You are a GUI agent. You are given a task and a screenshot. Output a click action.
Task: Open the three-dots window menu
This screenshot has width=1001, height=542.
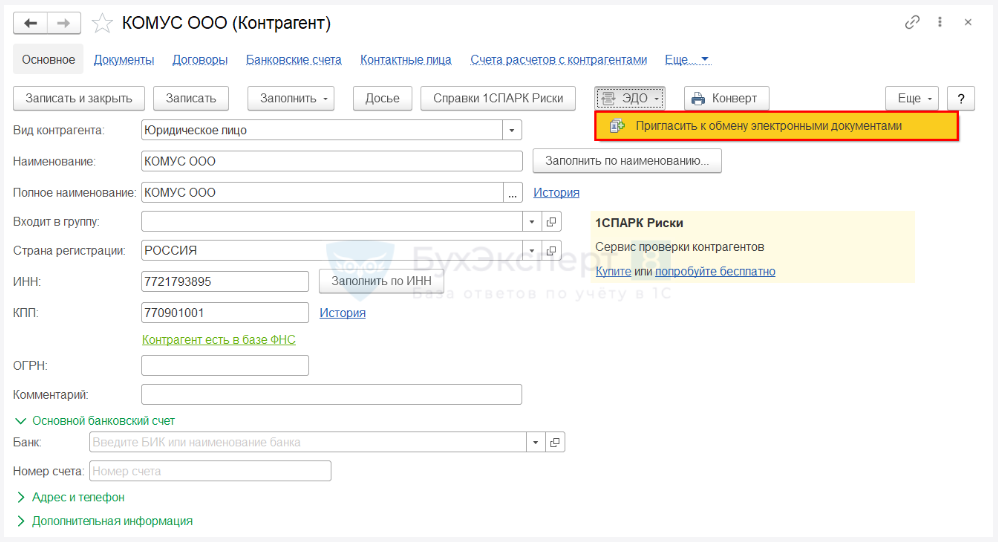940,22
